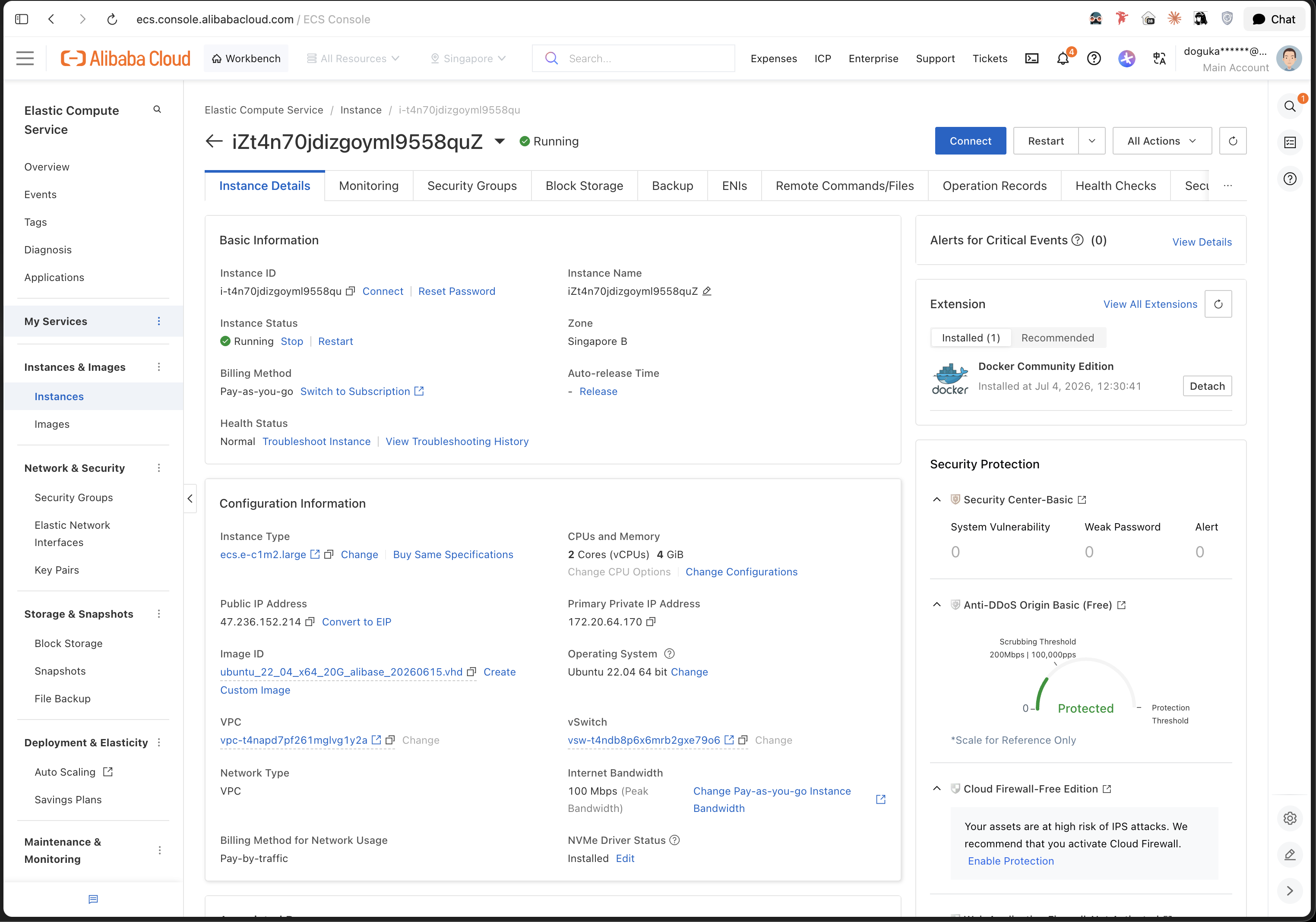
Task: Copy the VPC ID
Action: (390, 740)
